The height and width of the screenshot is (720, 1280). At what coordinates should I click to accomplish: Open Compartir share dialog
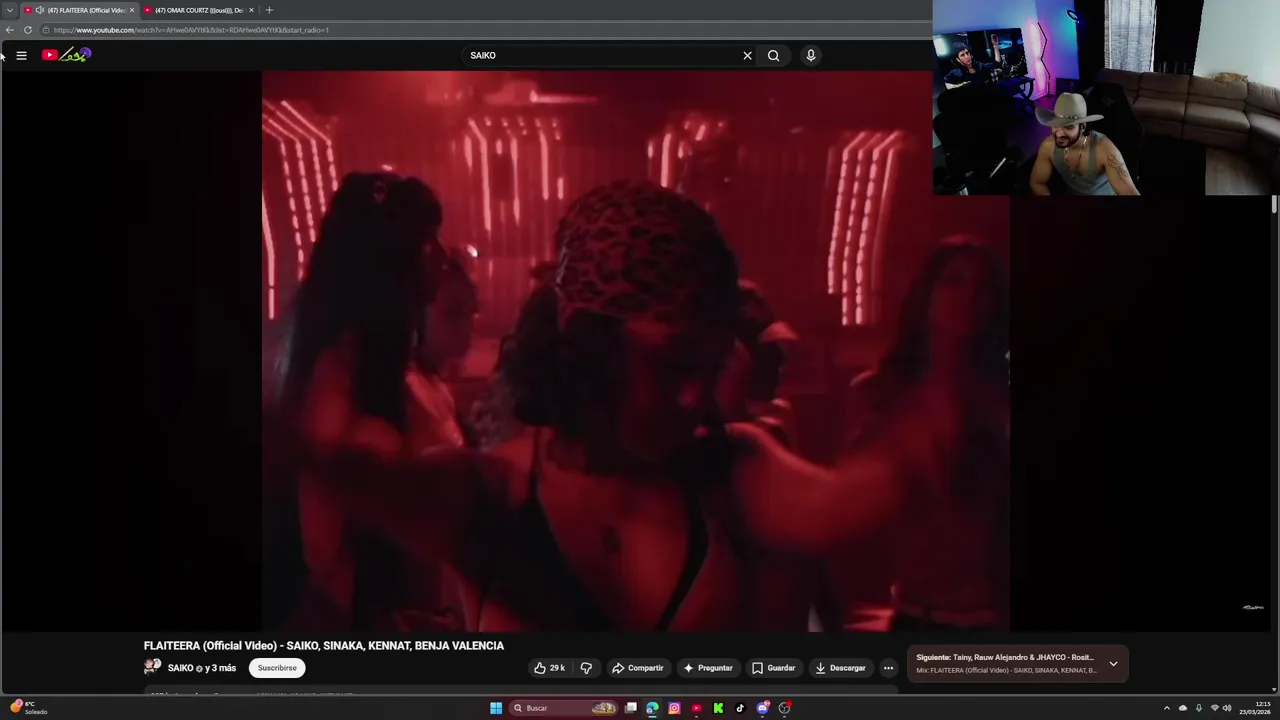(638, 668)
